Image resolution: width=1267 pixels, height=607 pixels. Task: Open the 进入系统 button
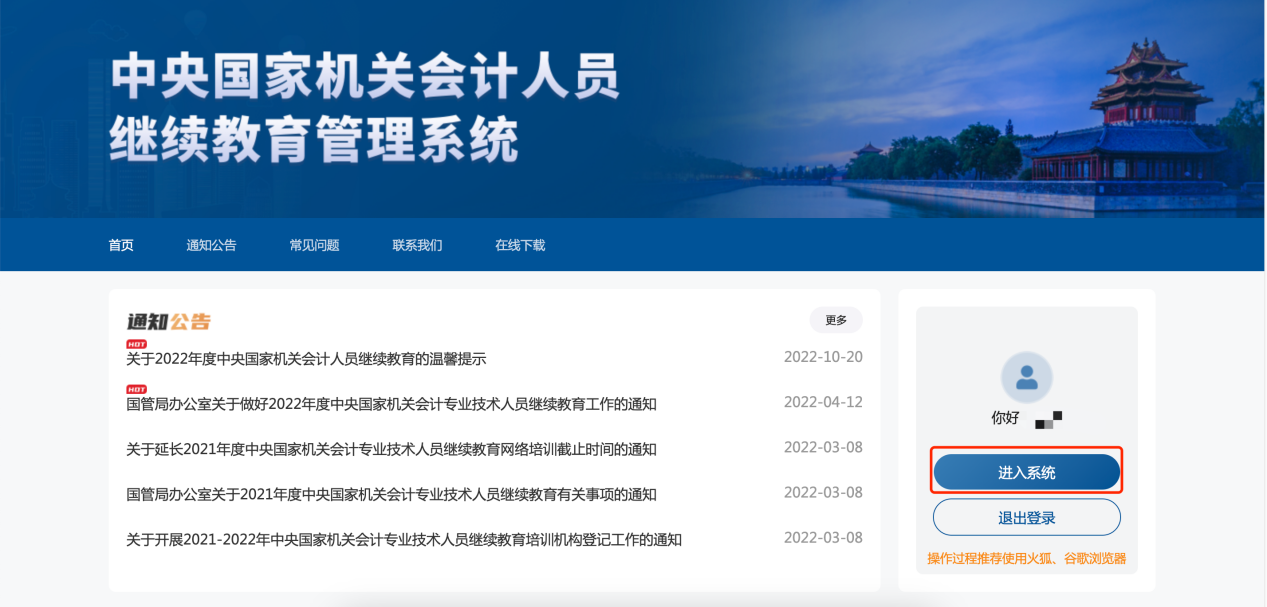pos(1025,471)
